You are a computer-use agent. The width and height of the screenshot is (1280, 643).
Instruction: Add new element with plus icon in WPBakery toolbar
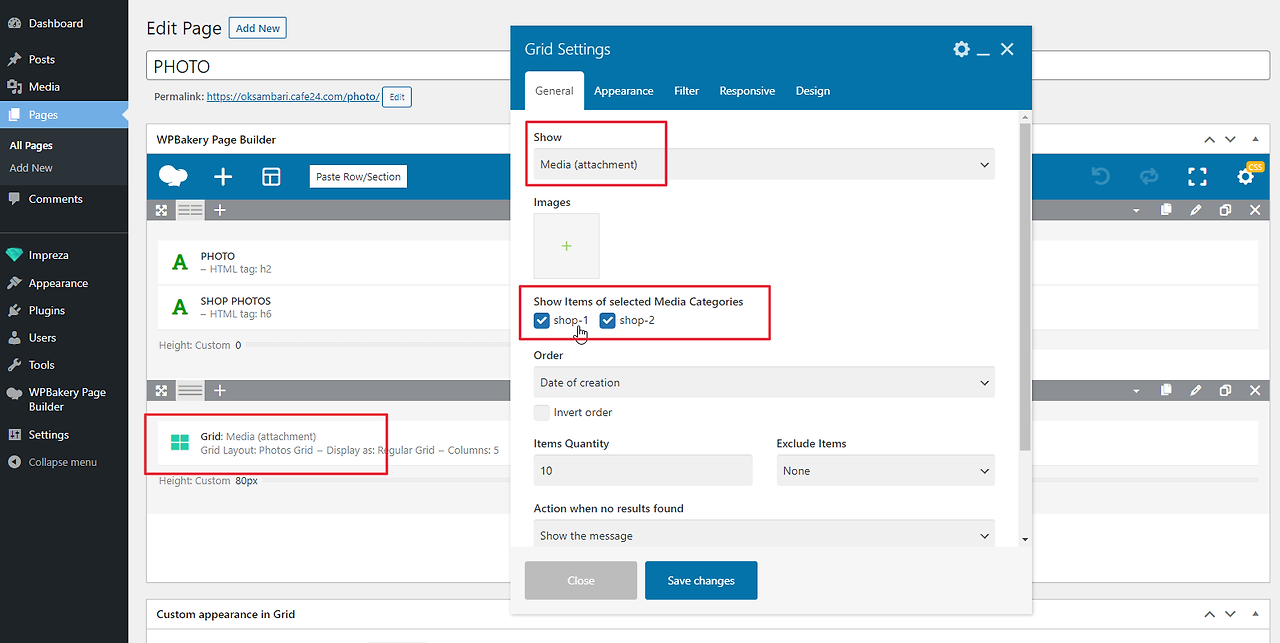pyautogui.click(x=223, y=177)
